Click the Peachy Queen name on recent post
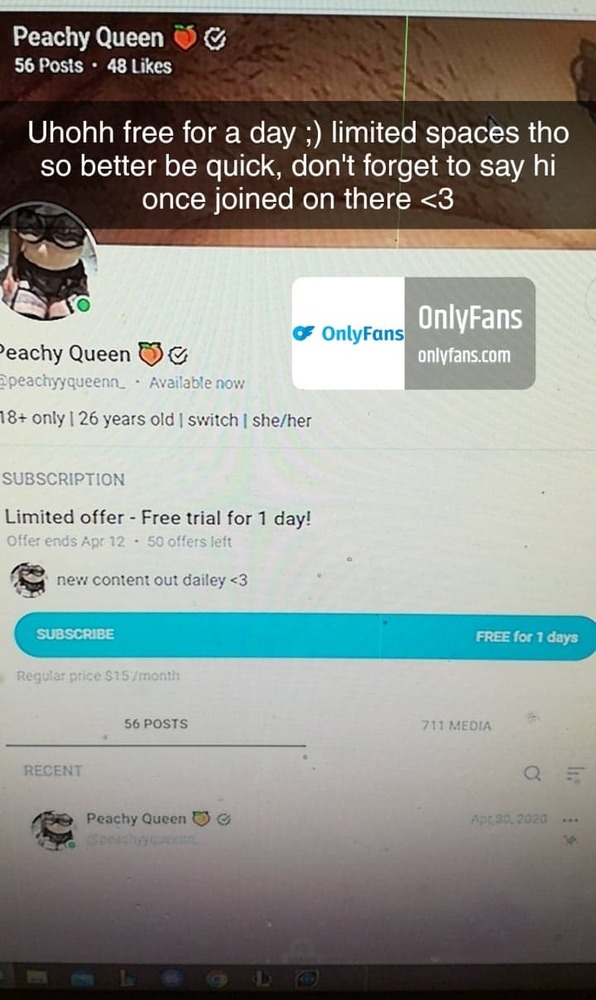 (x=136, y=818)
